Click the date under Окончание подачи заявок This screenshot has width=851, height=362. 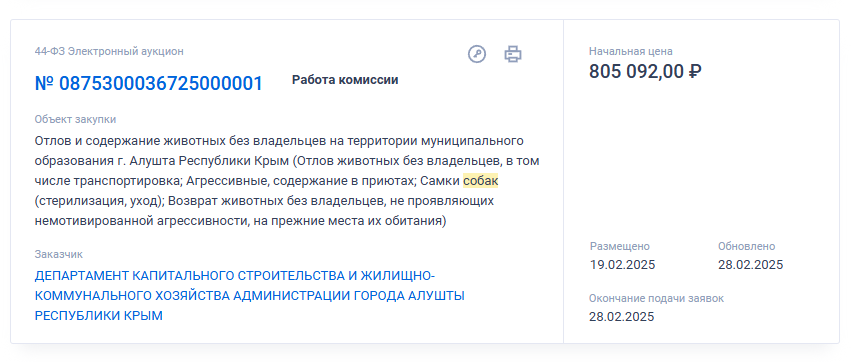point(622,317)
